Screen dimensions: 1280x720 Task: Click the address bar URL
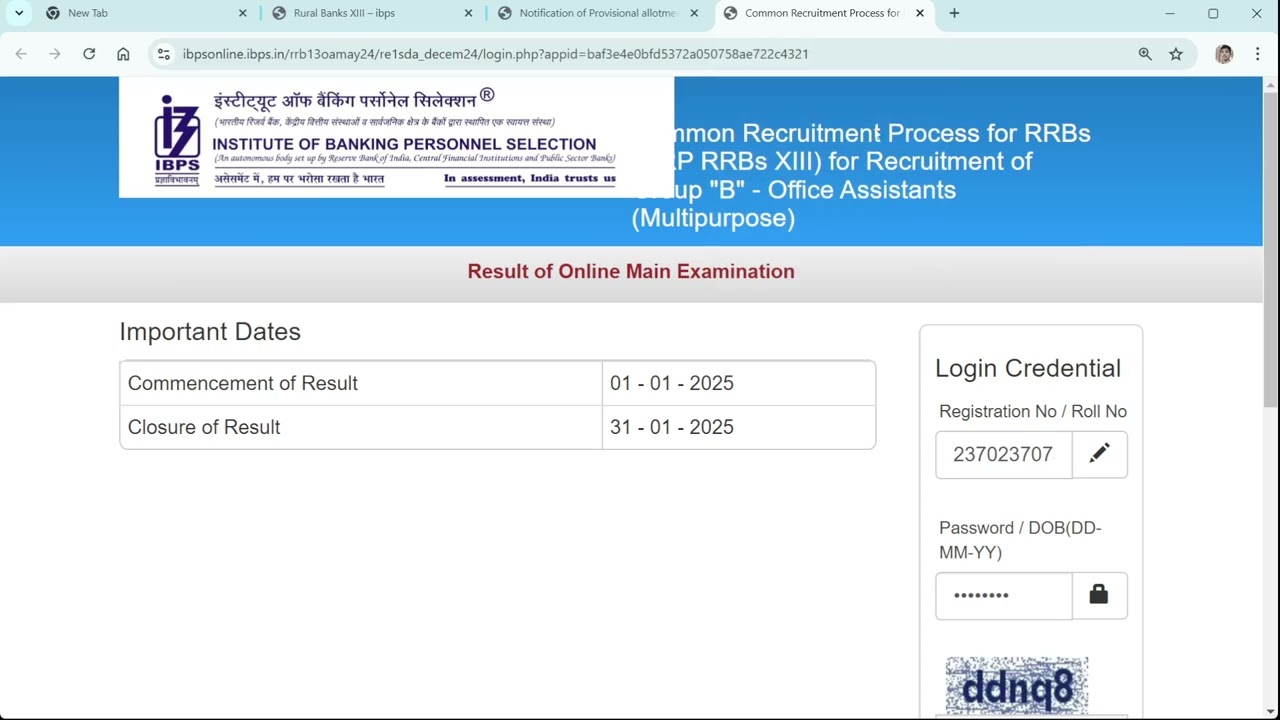(495, 54)
